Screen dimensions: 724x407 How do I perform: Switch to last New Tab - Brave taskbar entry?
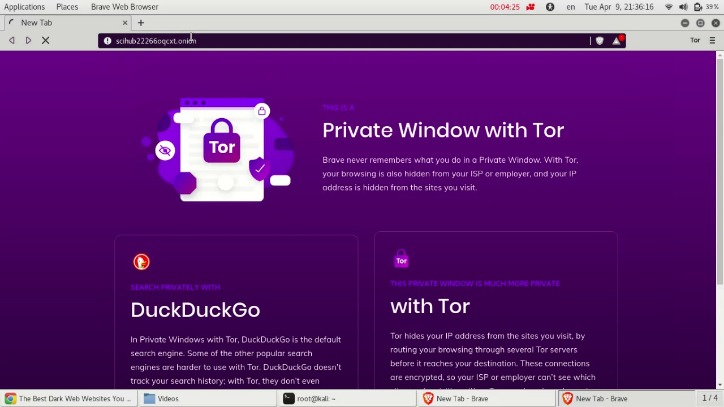coord(627,398)
